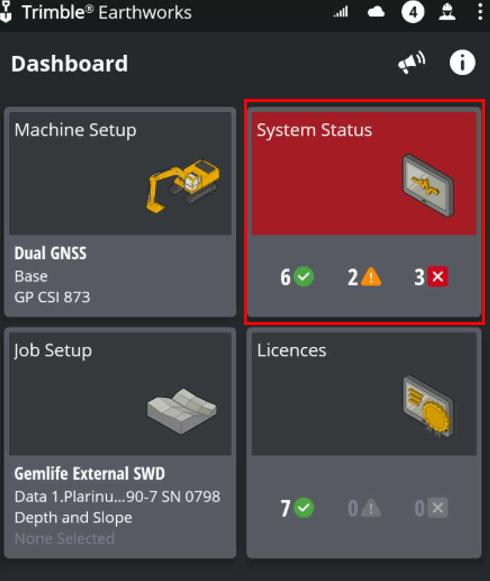Open the Job Setup tile

click(x=120, y=443)
